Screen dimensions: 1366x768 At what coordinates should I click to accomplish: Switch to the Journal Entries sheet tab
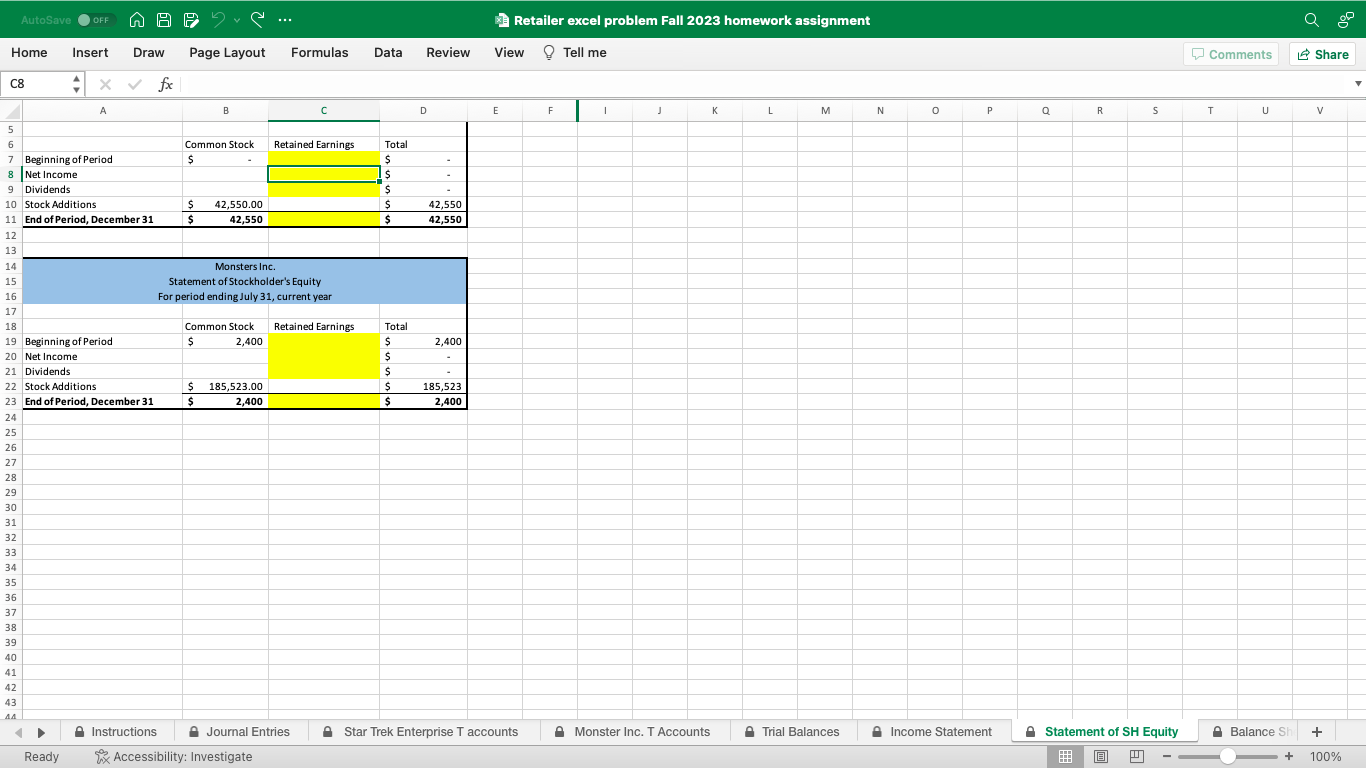coord(240,732)
